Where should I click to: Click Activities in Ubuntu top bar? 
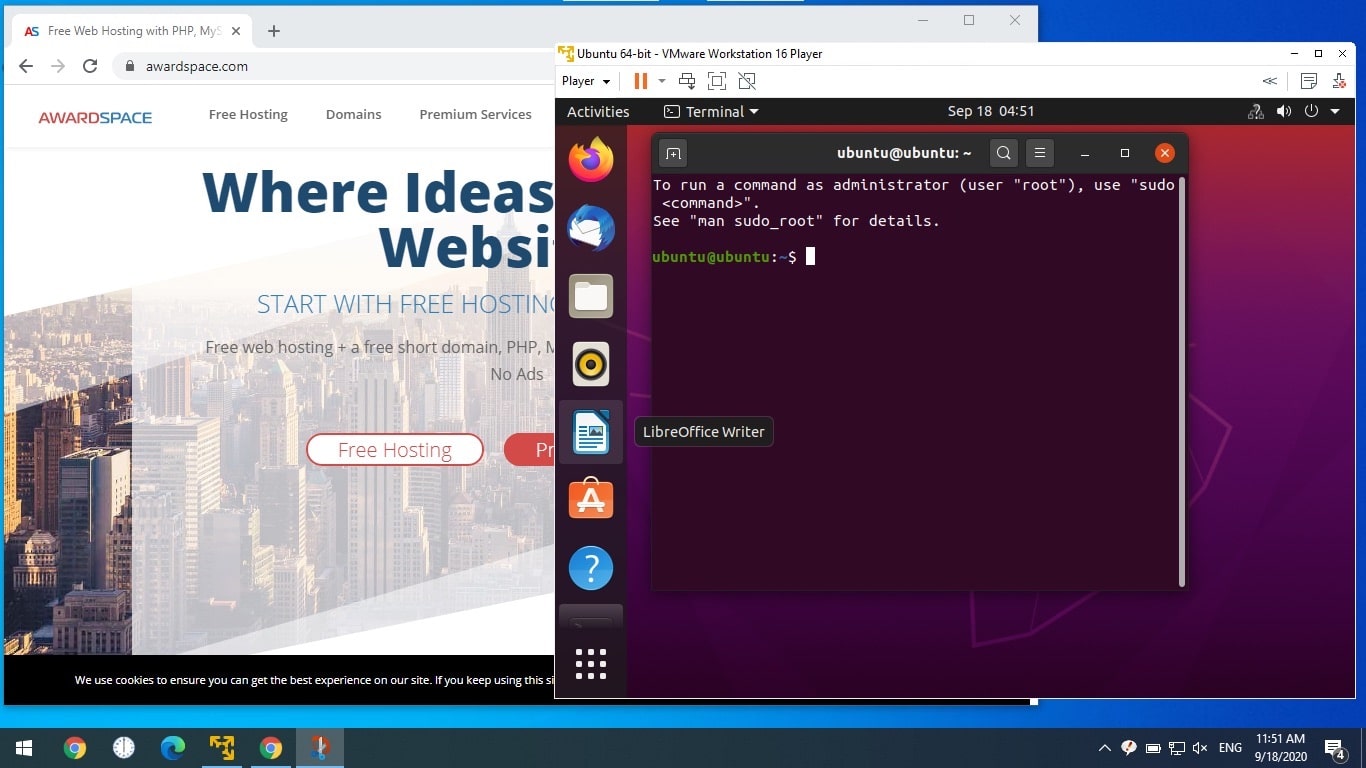point(598,112)
